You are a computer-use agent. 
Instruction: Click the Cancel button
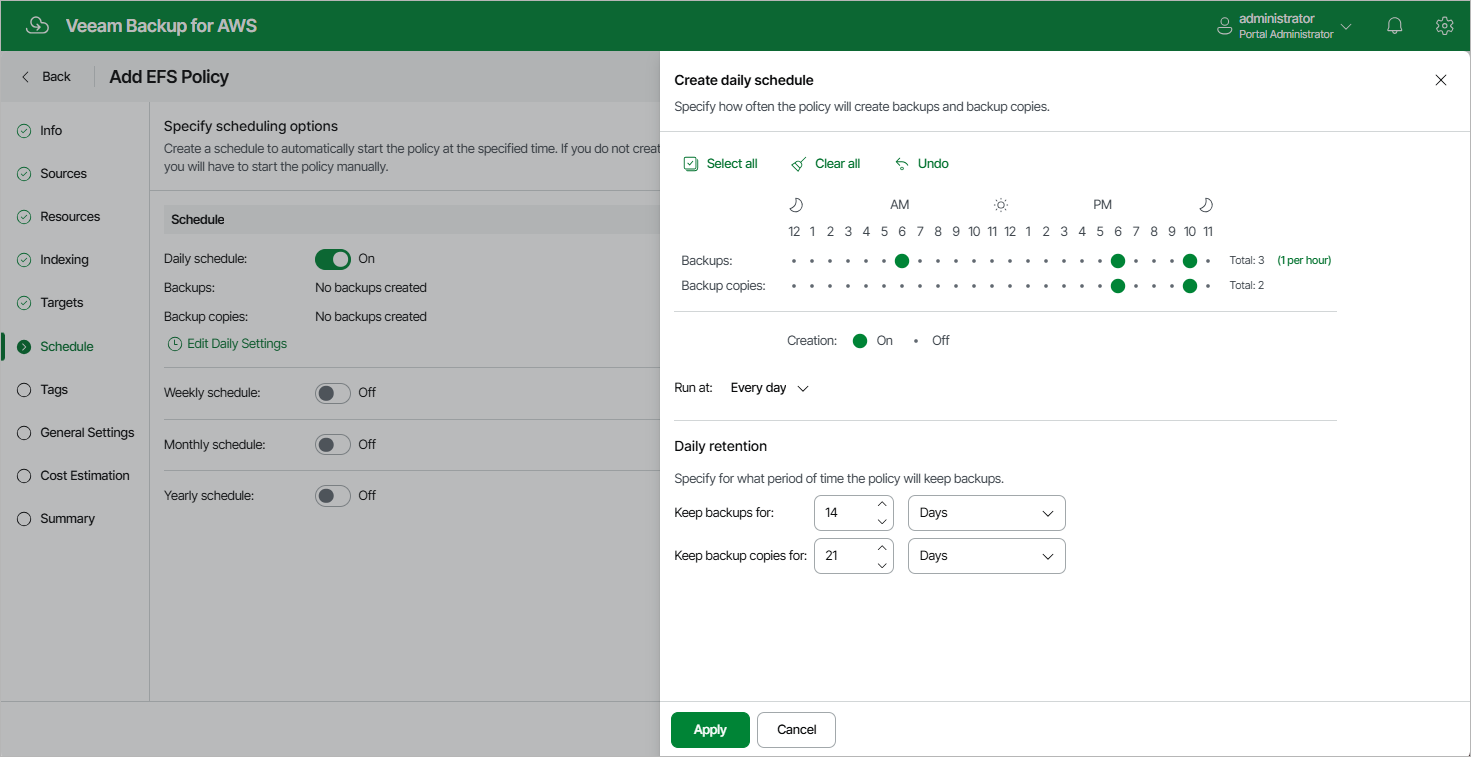coord(796,730)
